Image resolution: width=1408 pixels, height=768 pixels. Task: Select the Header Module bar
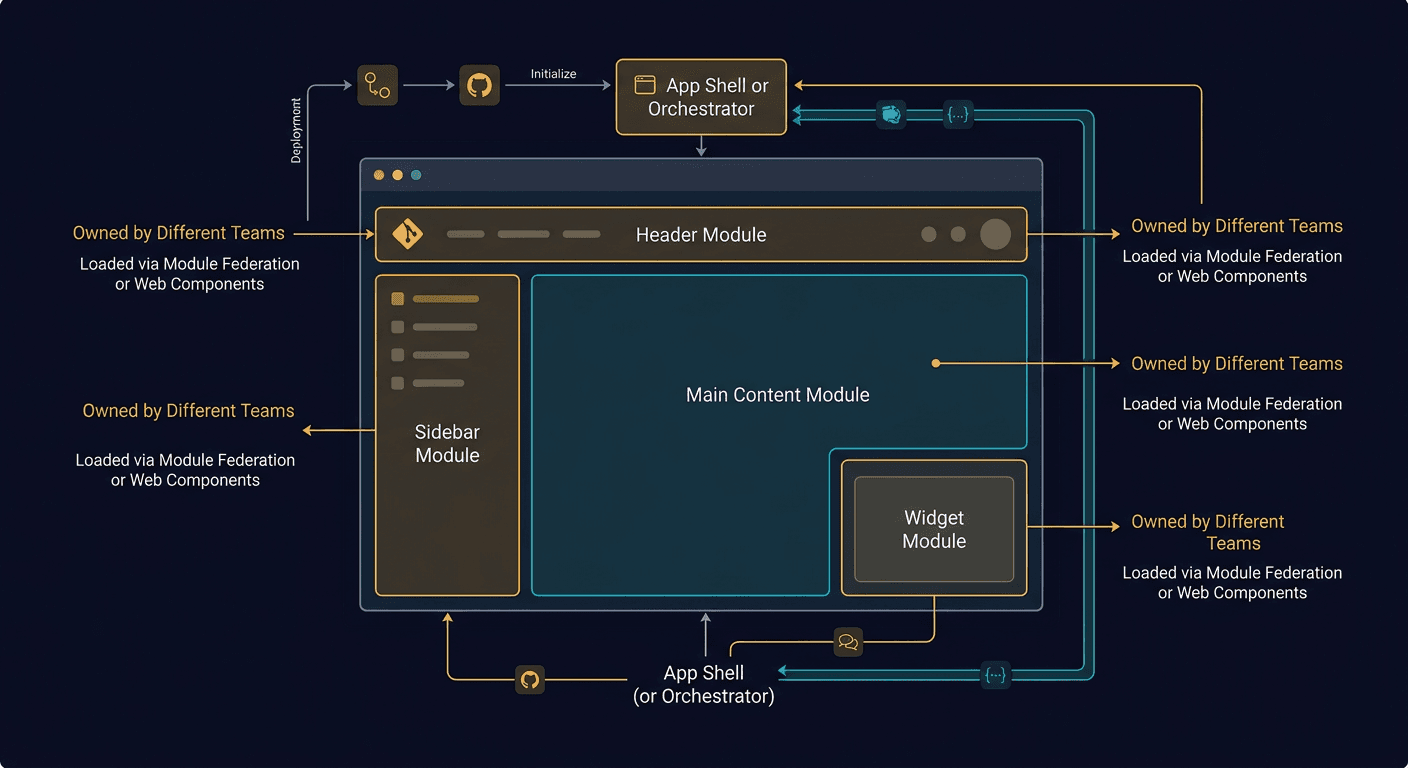pyautogui.click(x=700, y=234)
